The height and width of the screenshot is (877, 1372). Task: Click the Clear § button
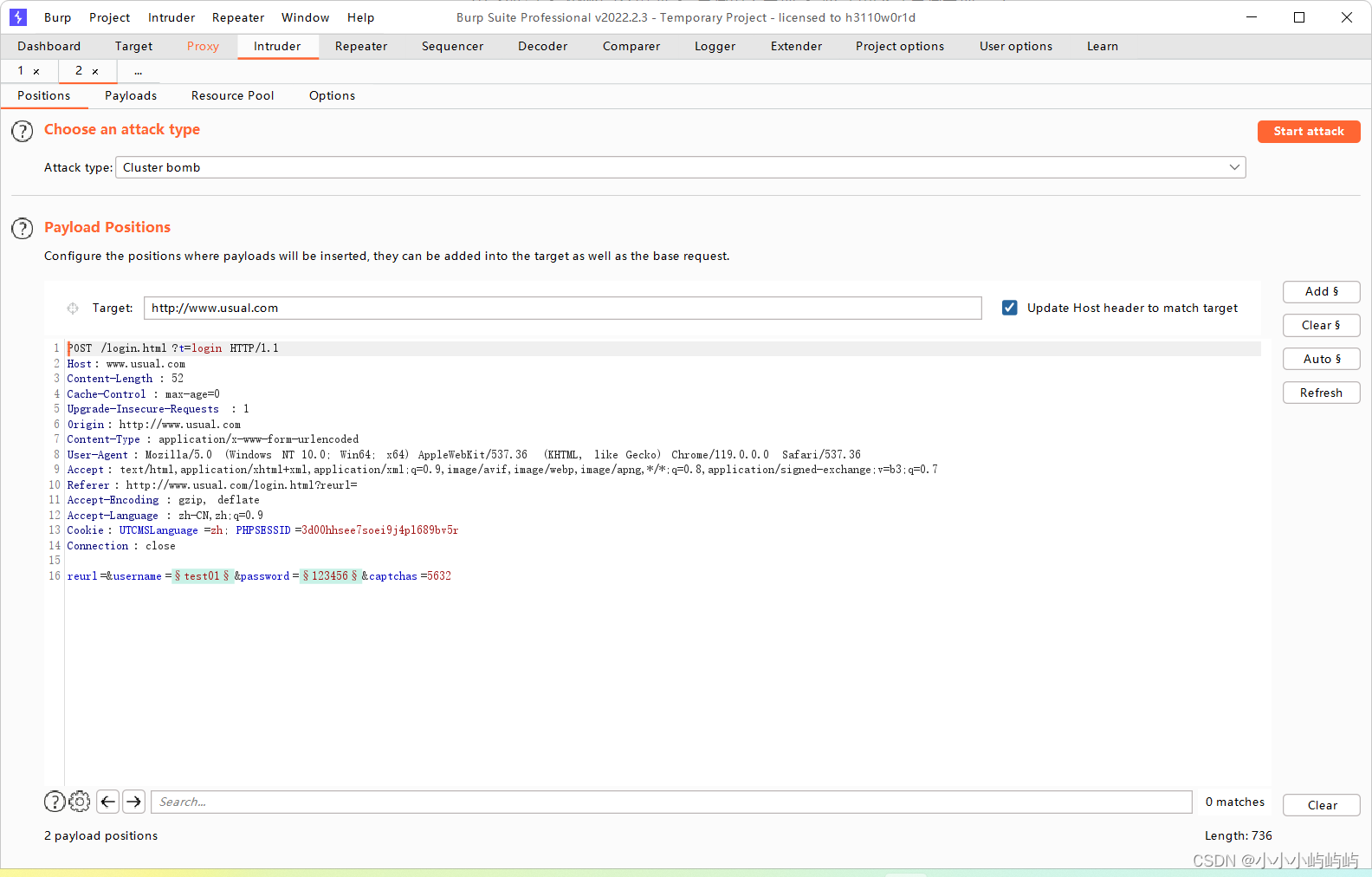[1321, 326]
